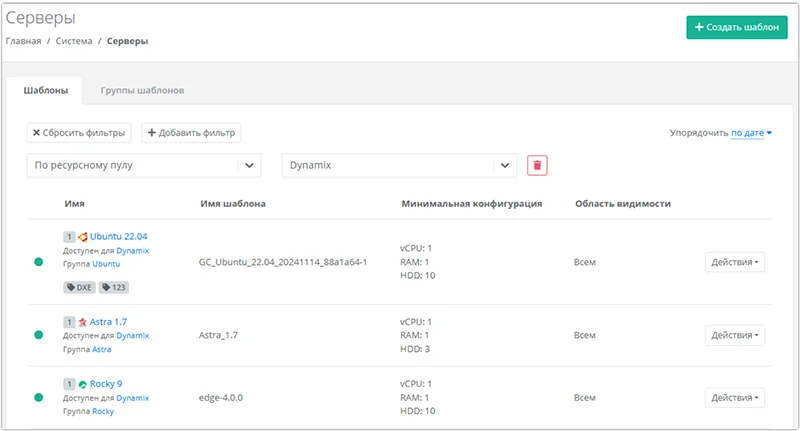Switch to the "Группы шаблонов" tab
800x431 pixels.
point(142,91)
